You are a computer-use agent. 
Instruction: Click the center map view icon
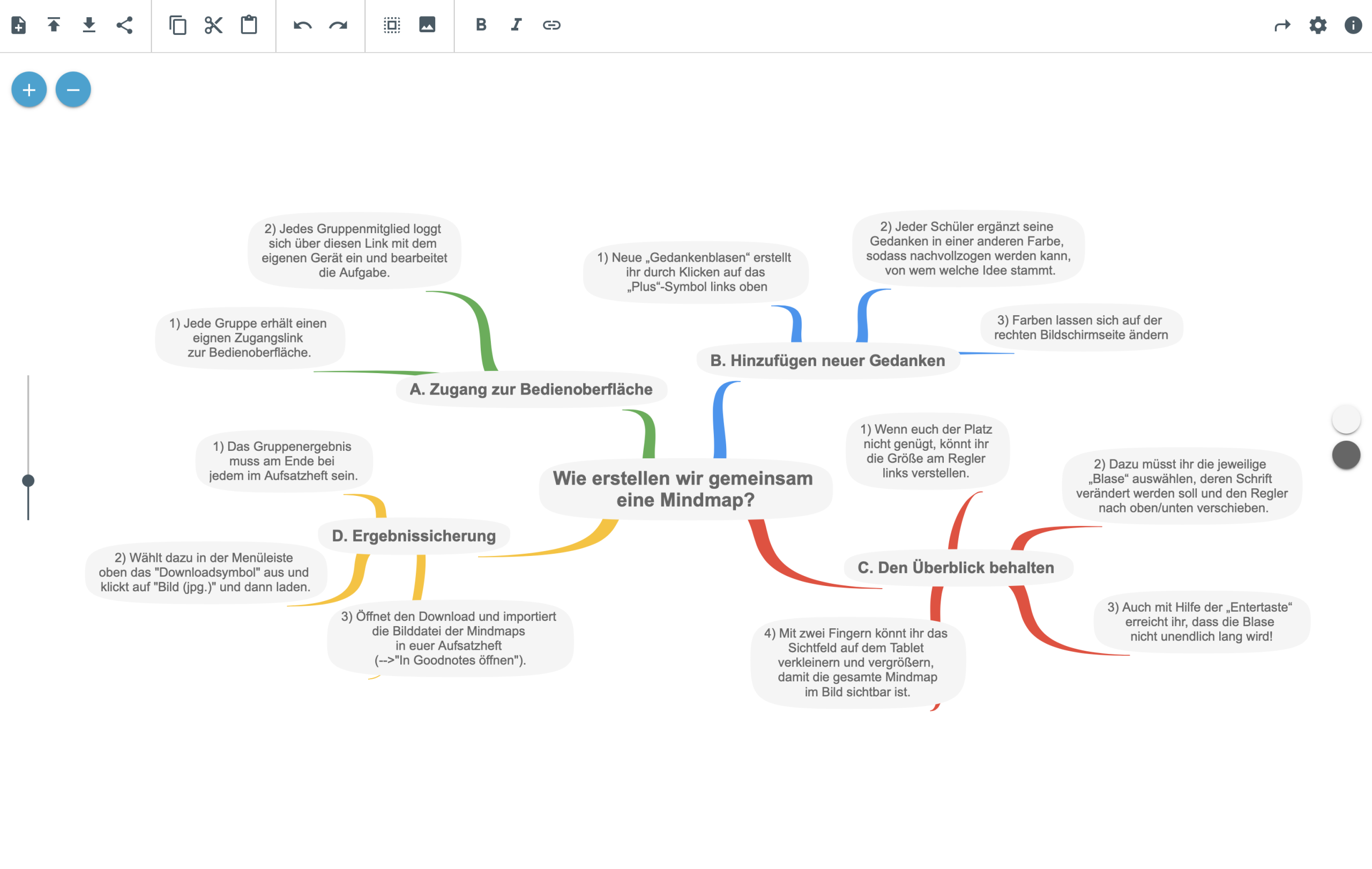pos(392,25)
